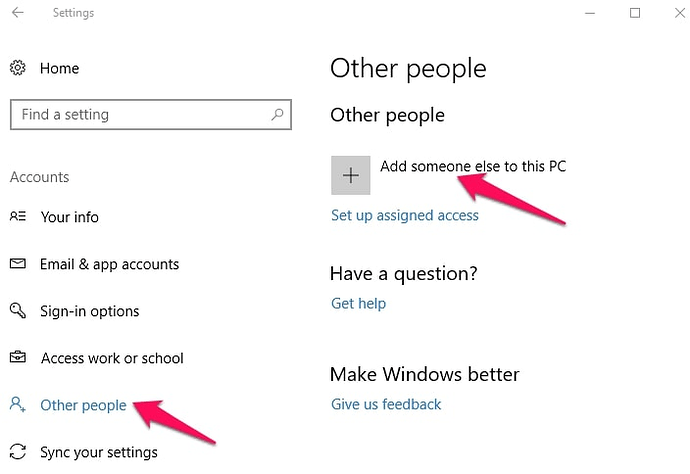Click the Home gear icon

tap(18, 68)
